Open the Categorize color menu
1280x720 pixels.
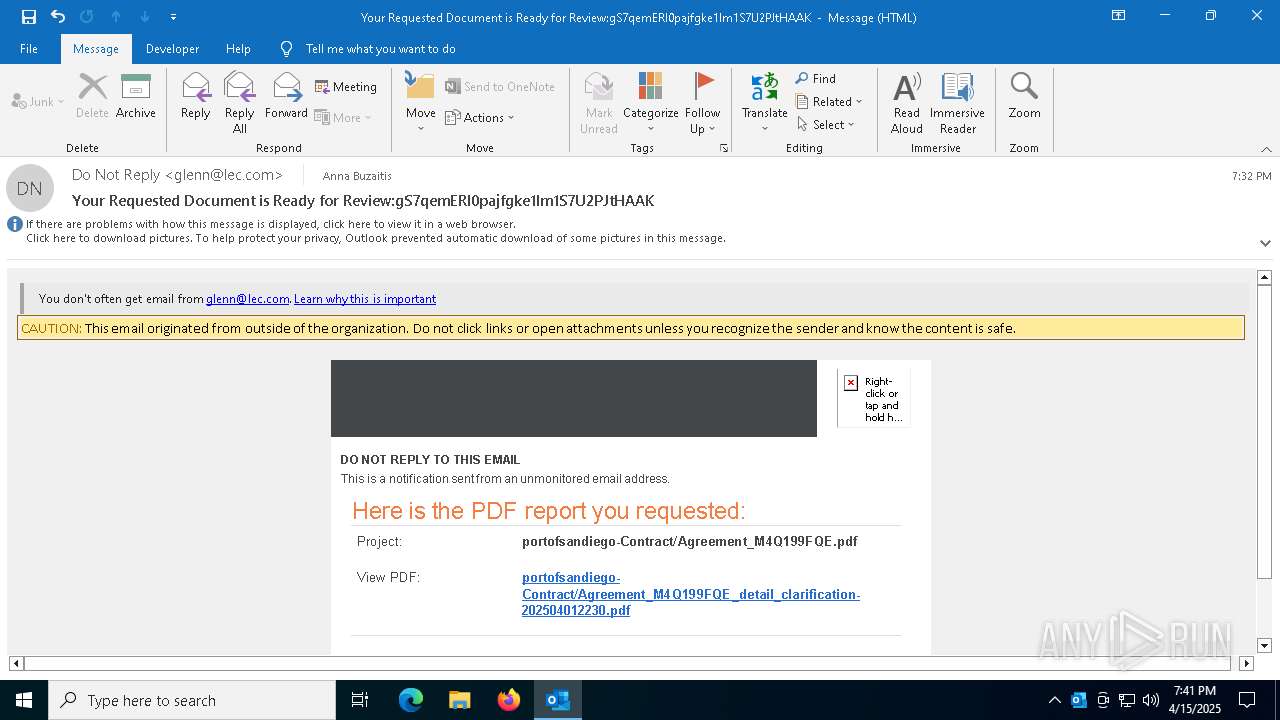(651, 102)
